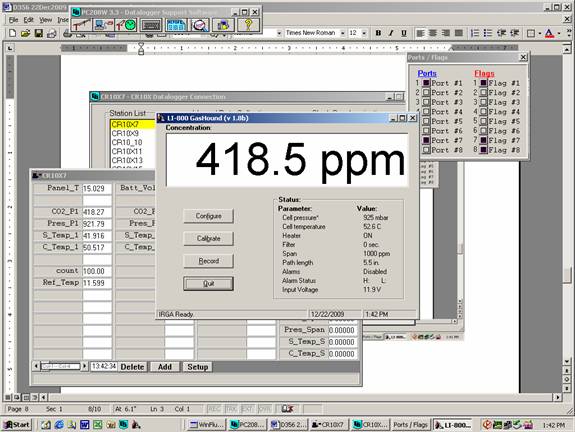Click the Record button in LI-800
The image size is (575, 432).
pos(208,261)
